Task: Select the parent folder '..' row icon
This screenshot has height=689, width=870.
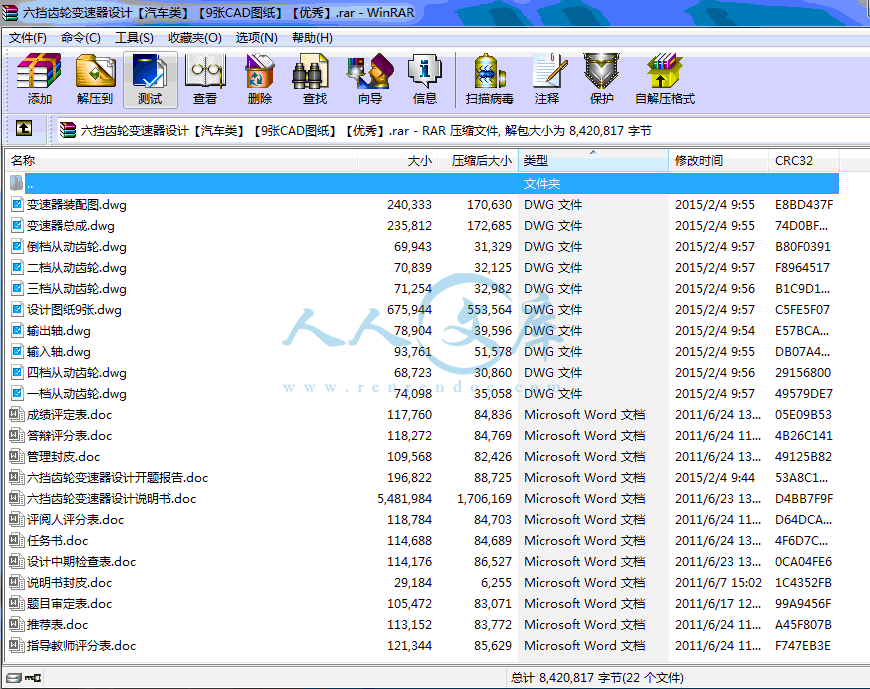Action: point(17,183)
